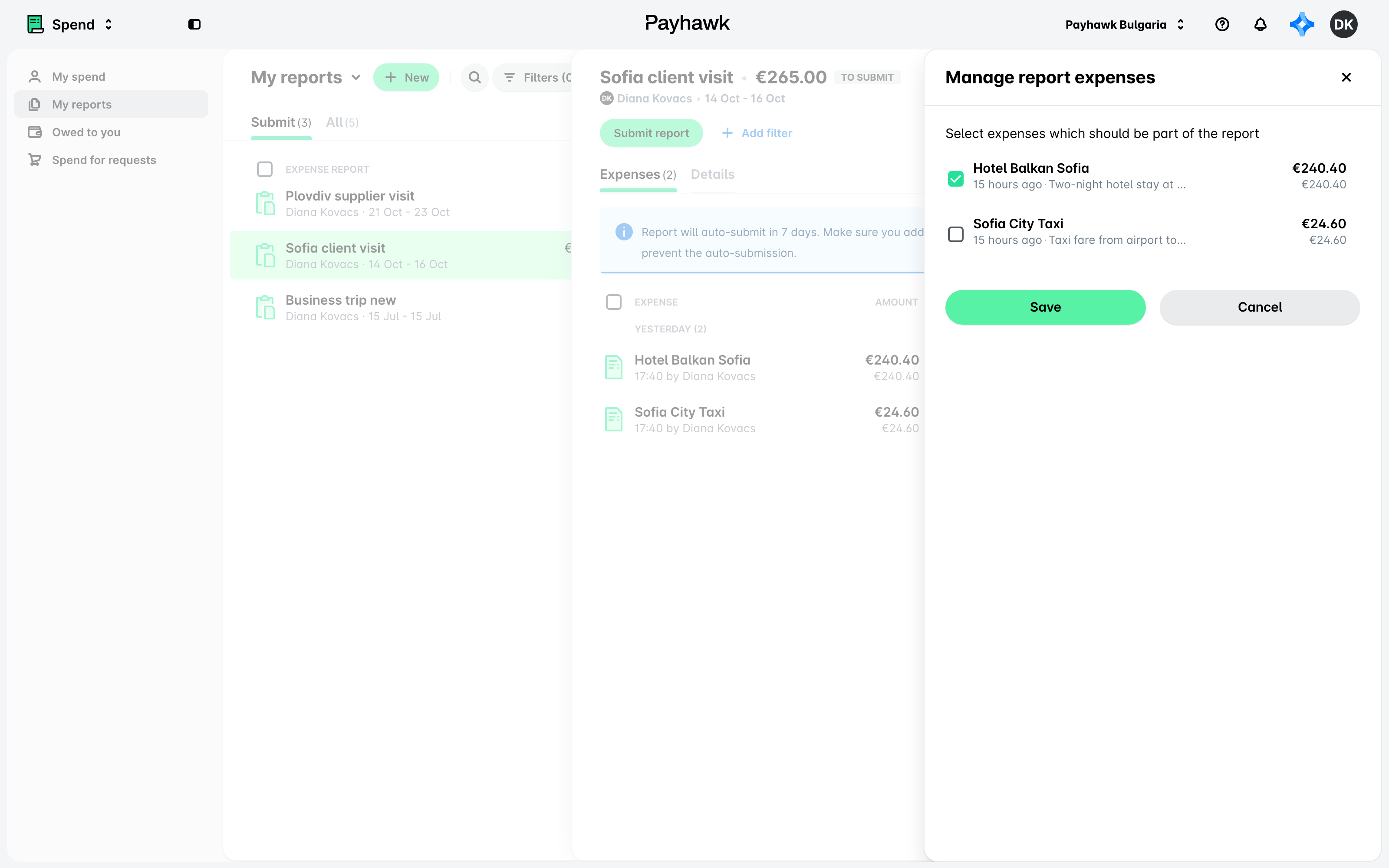Open Payhawk Bulgaria company switcher
The width and height of the screenshot is (1389, 868).
point(1125,25)
